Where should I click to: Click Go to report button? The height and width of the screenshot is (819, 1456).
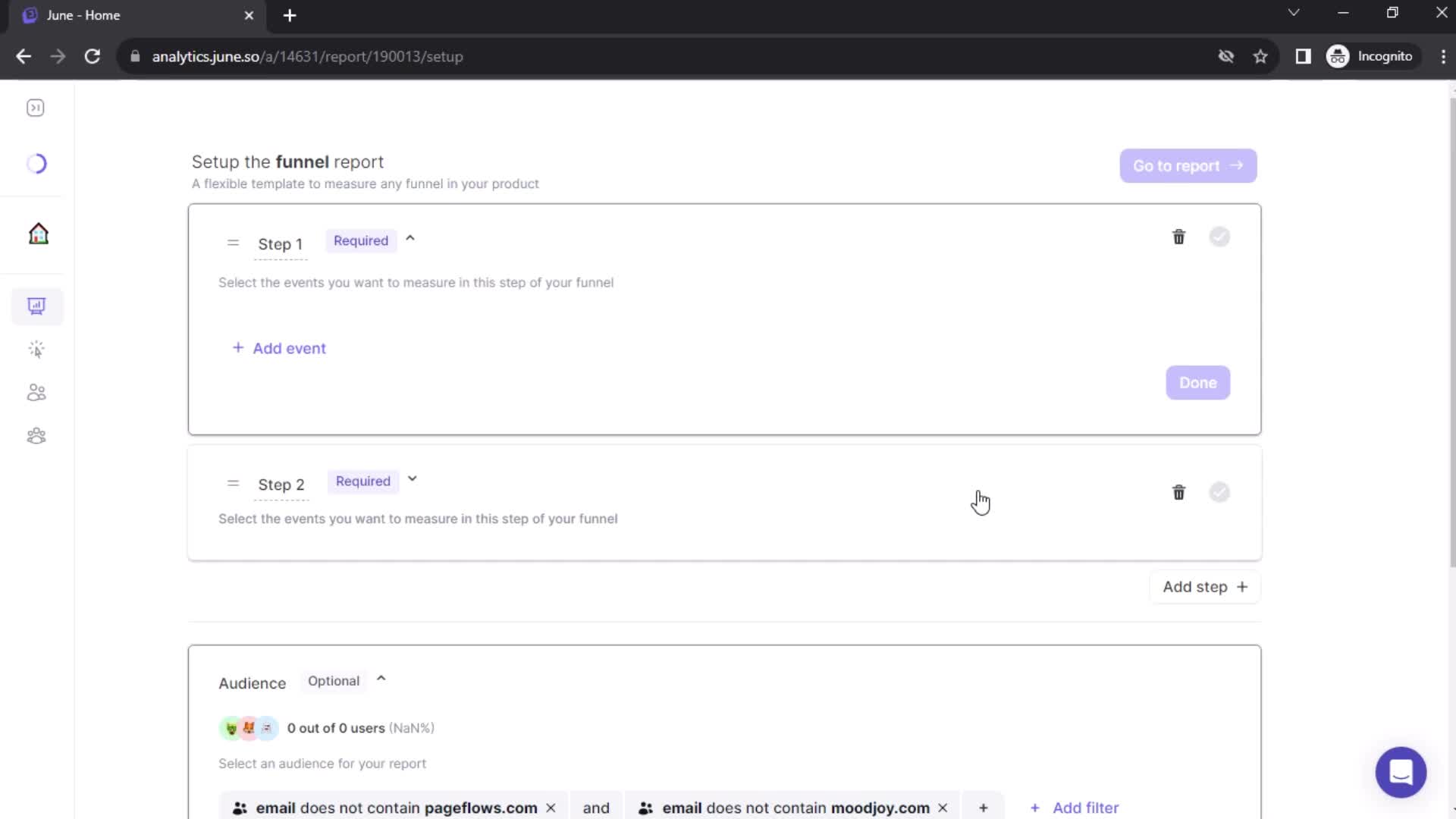coord(1186,165)
